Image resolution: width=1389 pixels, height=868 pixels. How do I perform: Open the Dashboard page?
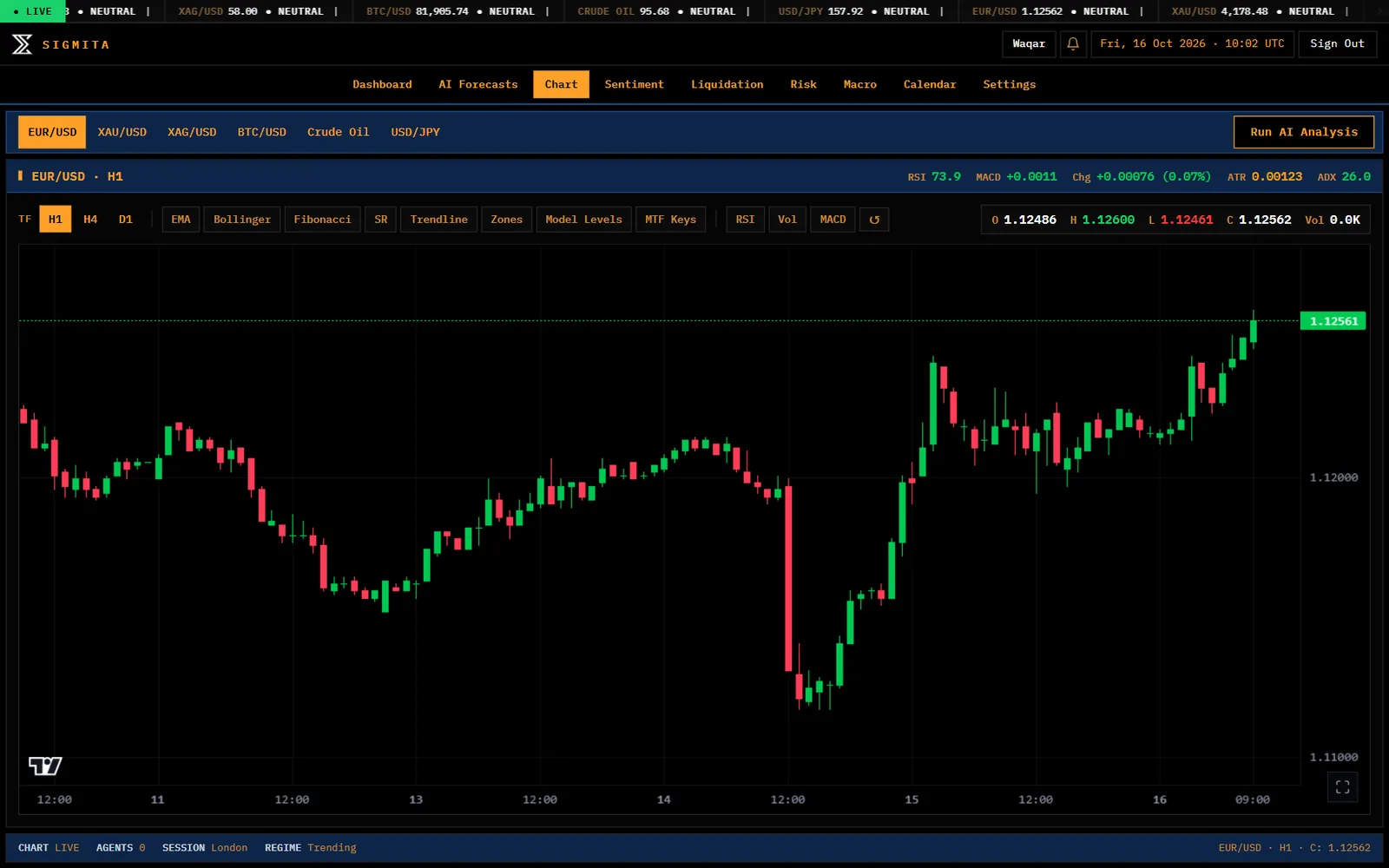pyautogui.click(x=382, y=84)
